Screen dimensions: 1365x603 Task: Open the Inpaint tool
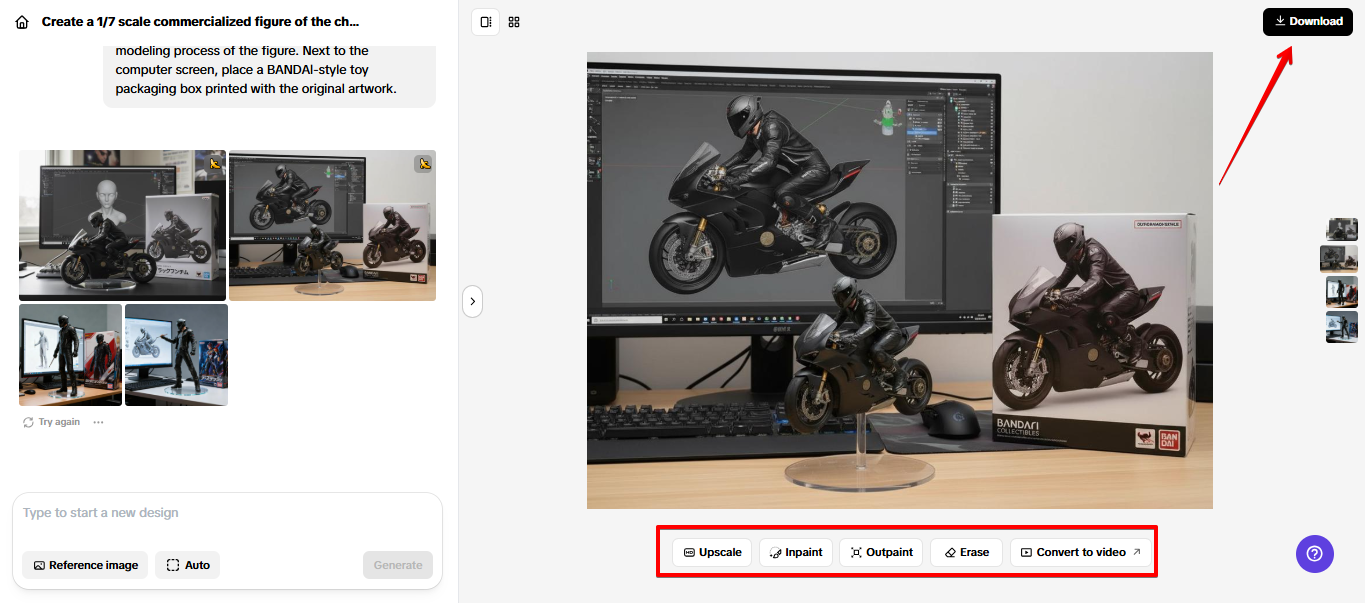point(795,551)
